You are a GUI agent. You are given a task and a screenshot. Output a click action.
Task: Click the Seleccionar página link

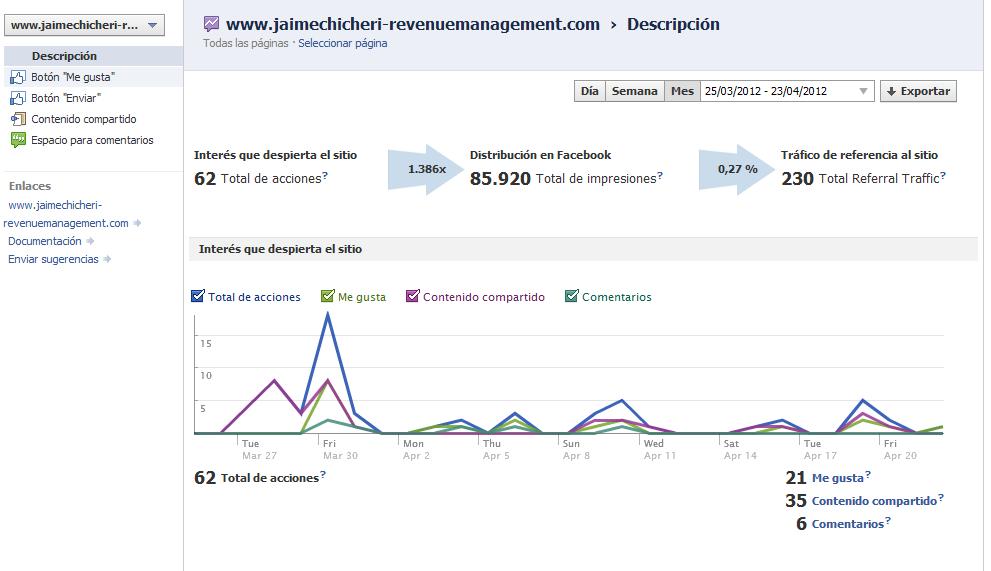[343, 43]
